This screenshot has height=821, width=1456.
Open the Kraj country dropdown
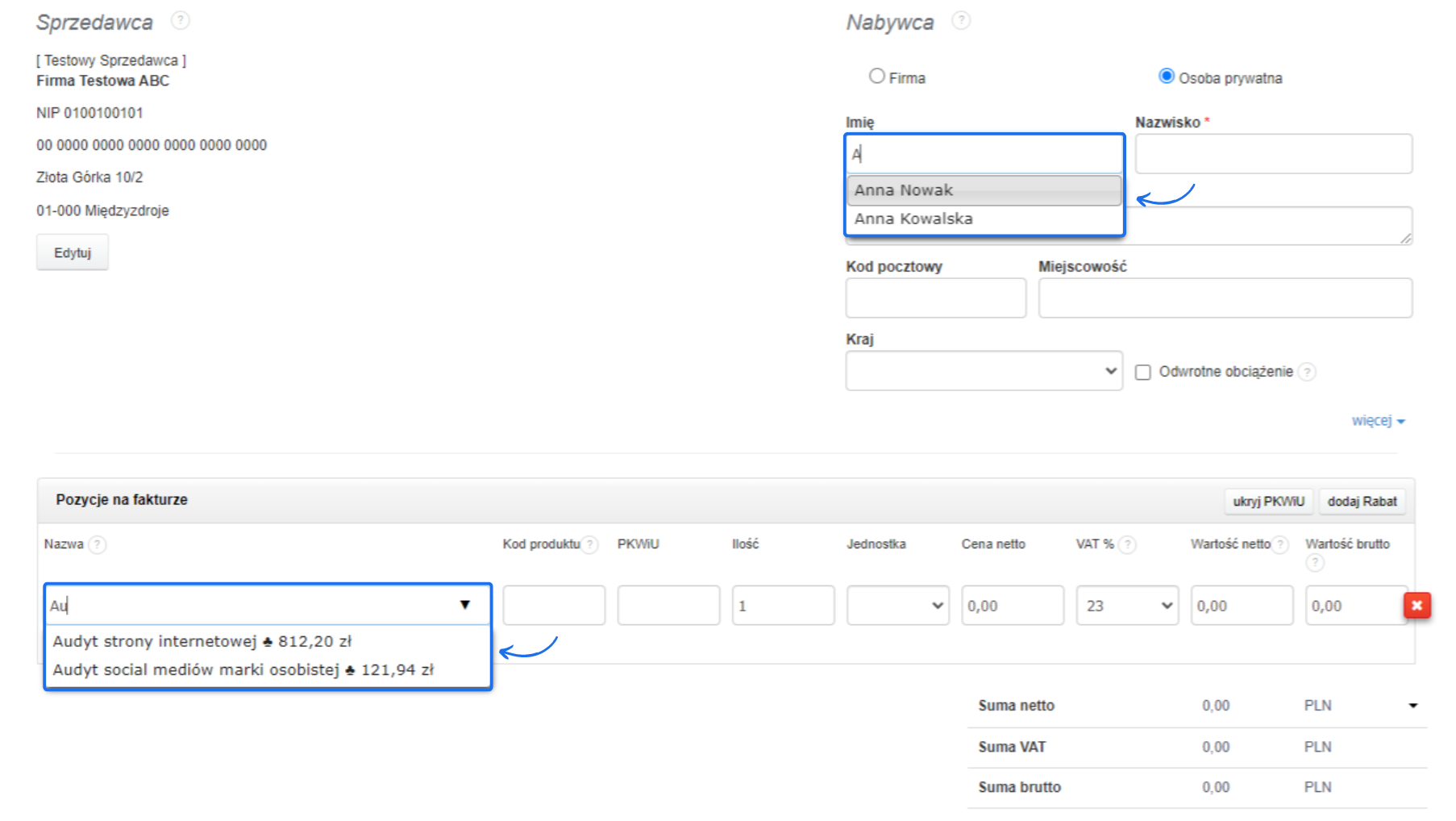984,371
